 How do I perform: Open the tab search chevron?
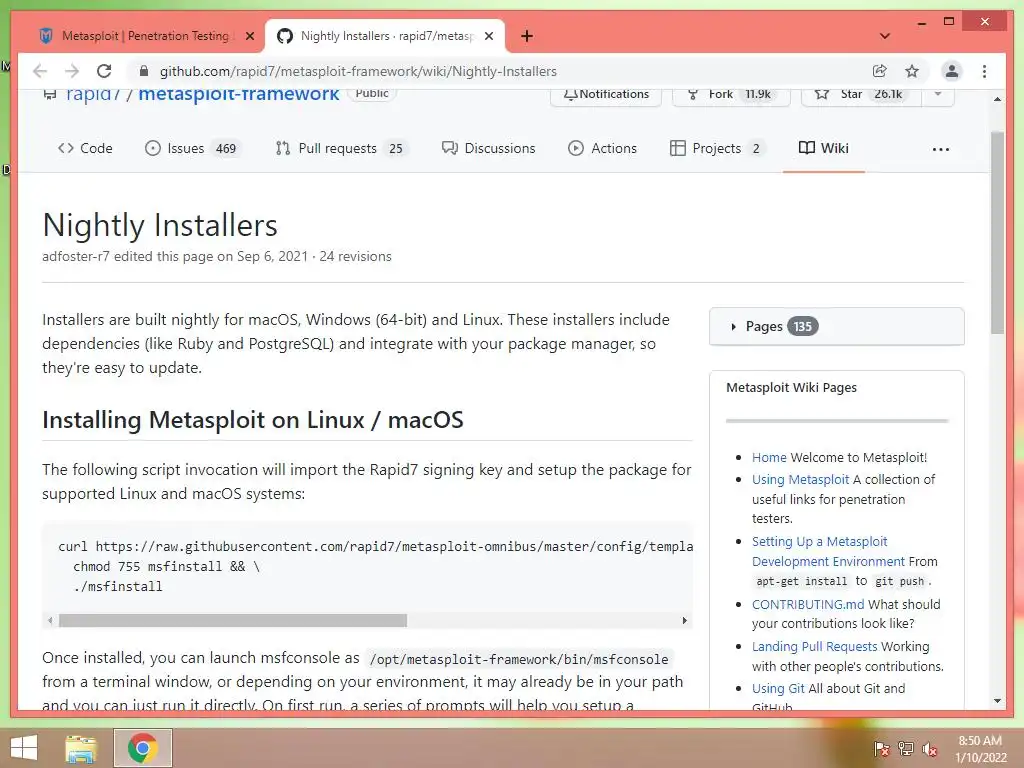885,36
